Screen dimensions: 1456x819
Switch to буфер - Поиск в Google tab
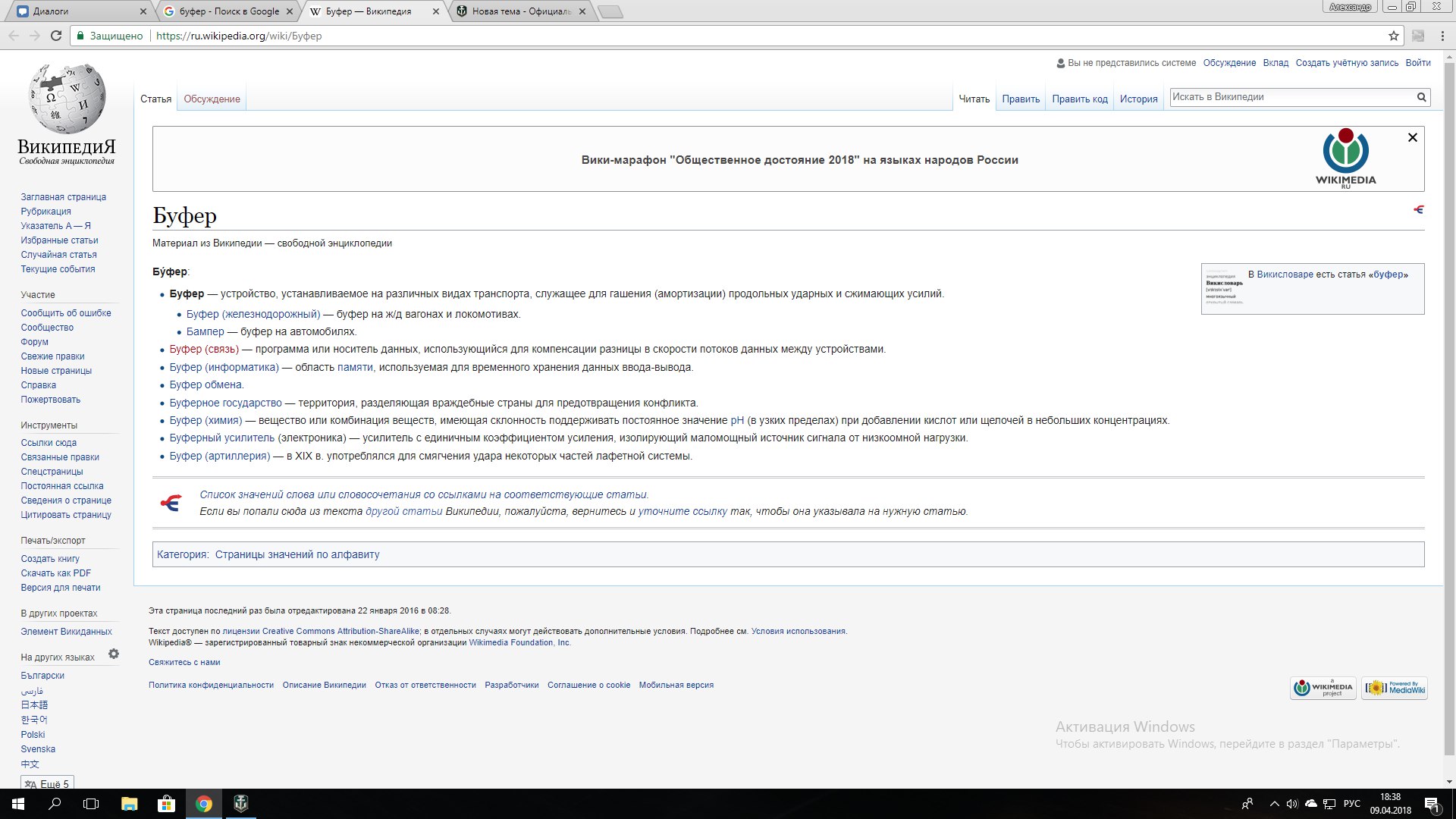[x=229, y=11]
